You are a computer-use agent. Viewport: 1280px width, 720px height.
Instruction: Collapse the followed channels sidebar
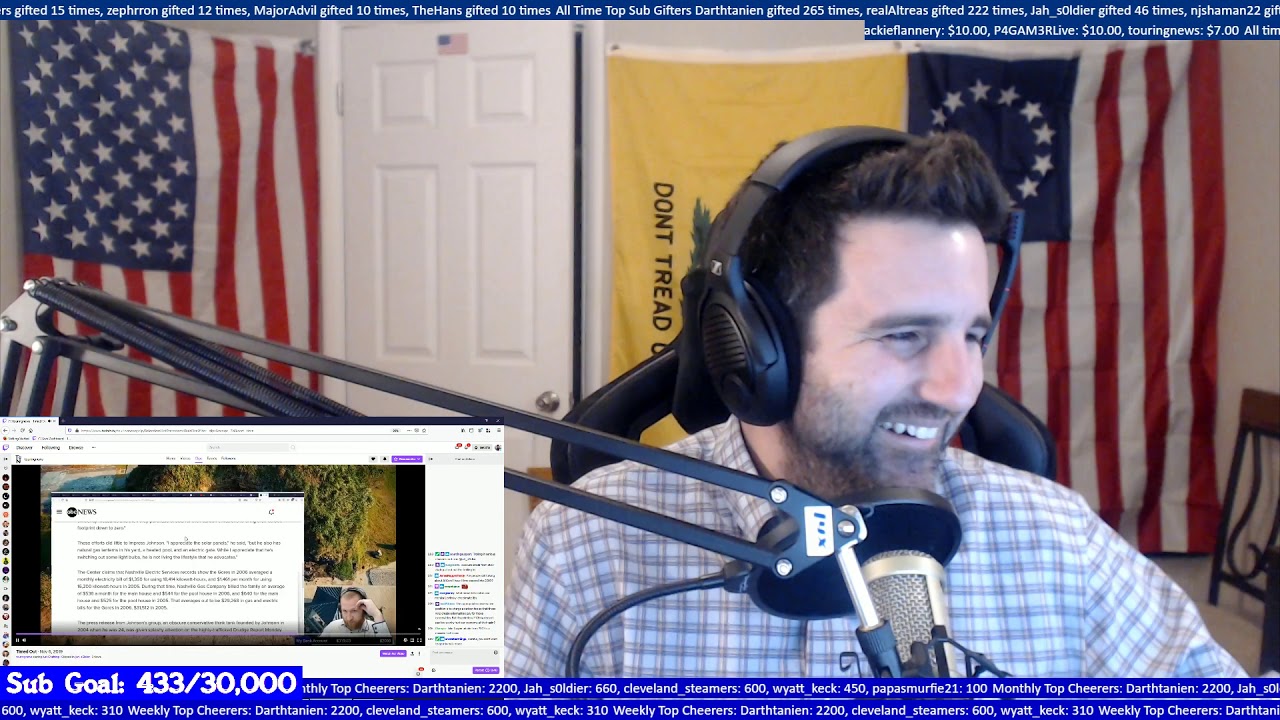[x=6, y=459]
